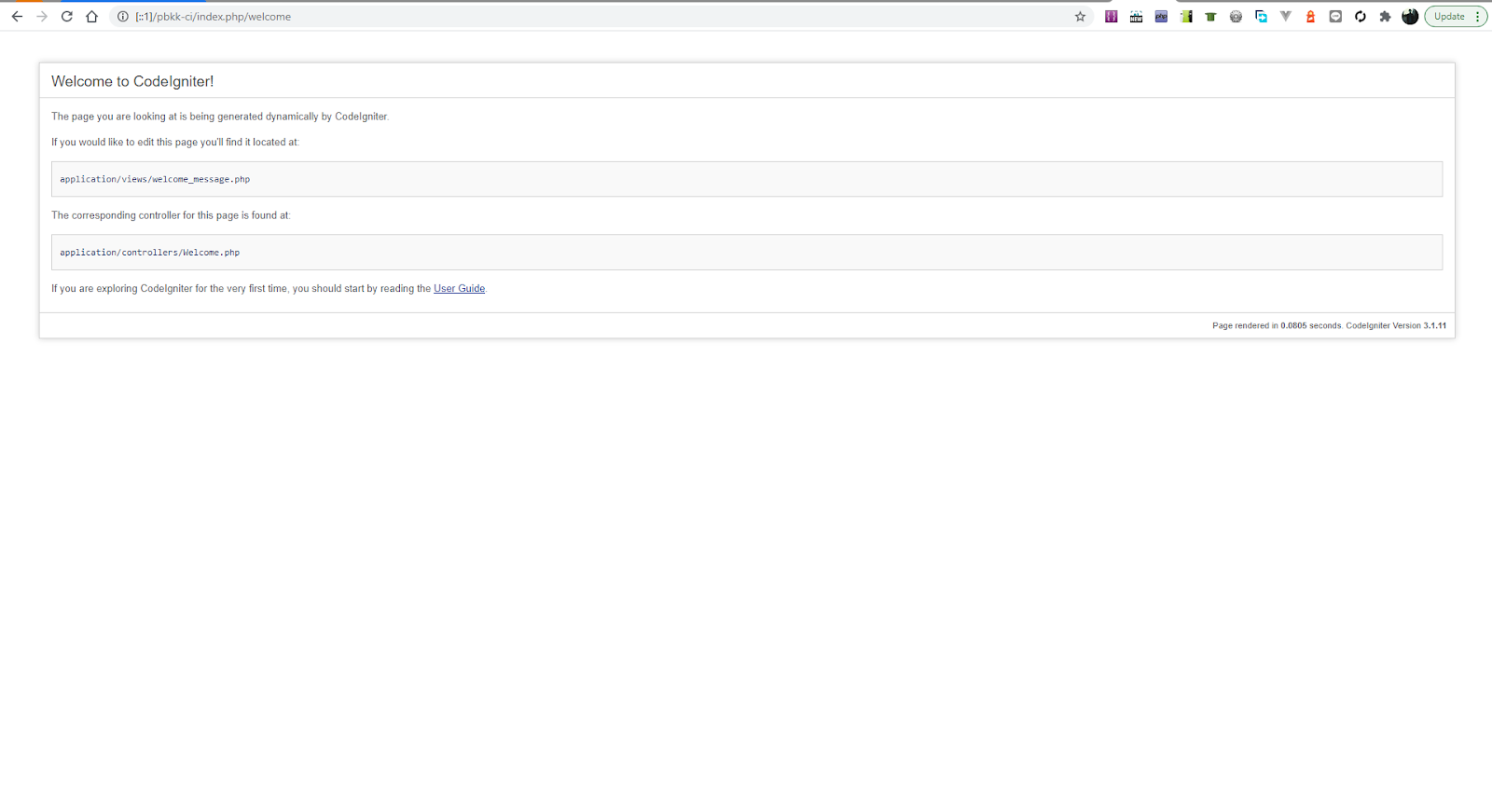This screenshot has width=1492, height=812.
Task: Open the green top-hat extension
Action: [x=1210, y=17]
